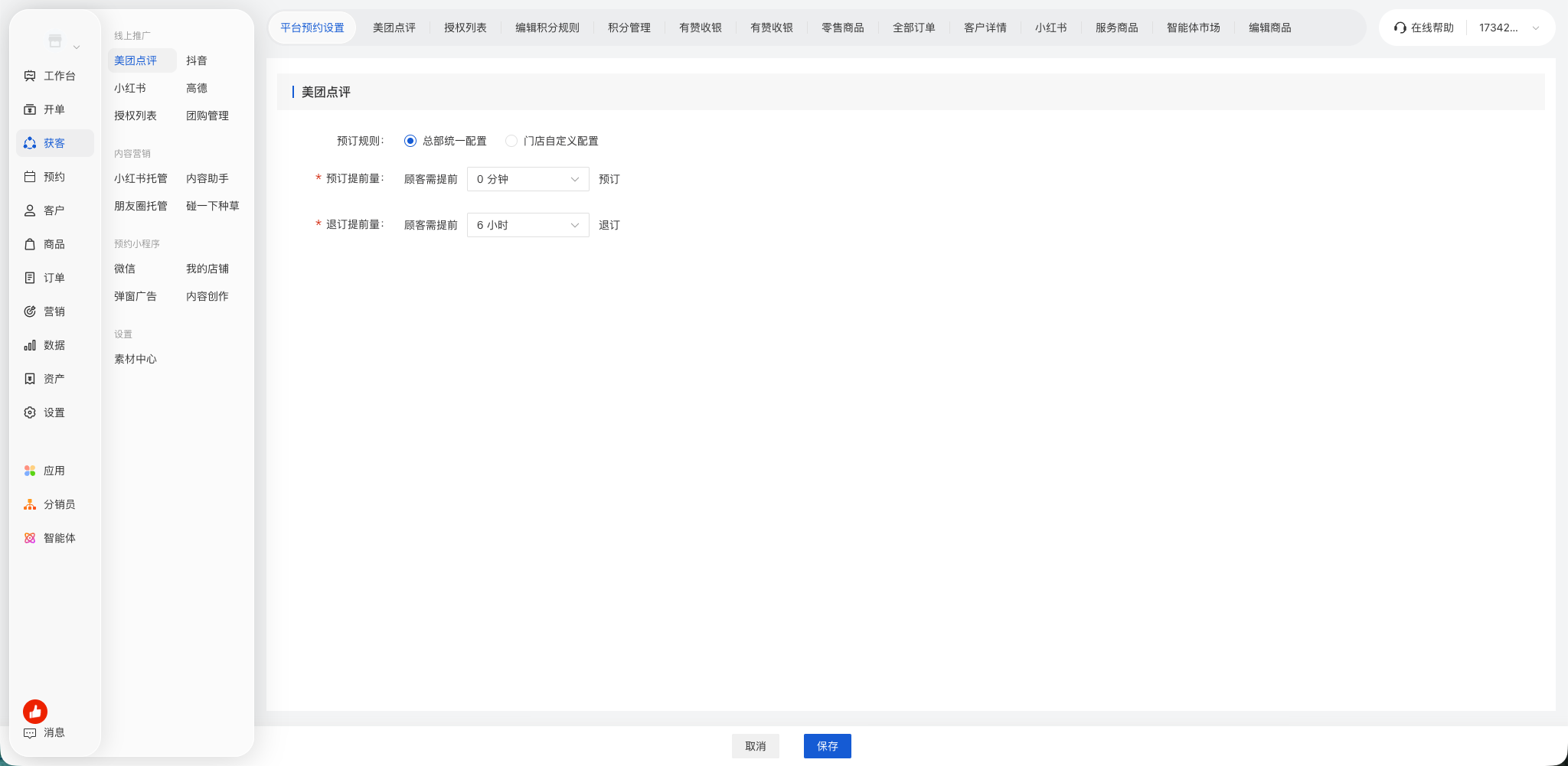Switch to 智能体市场 tab
This screenshot has height=766, width=1568.
[x=1194, y=28]
